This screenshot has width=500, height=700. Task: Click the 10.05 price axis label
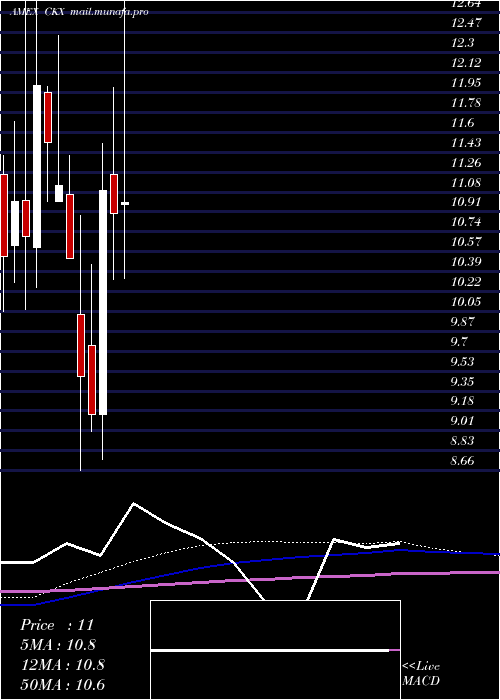point(466,302)
